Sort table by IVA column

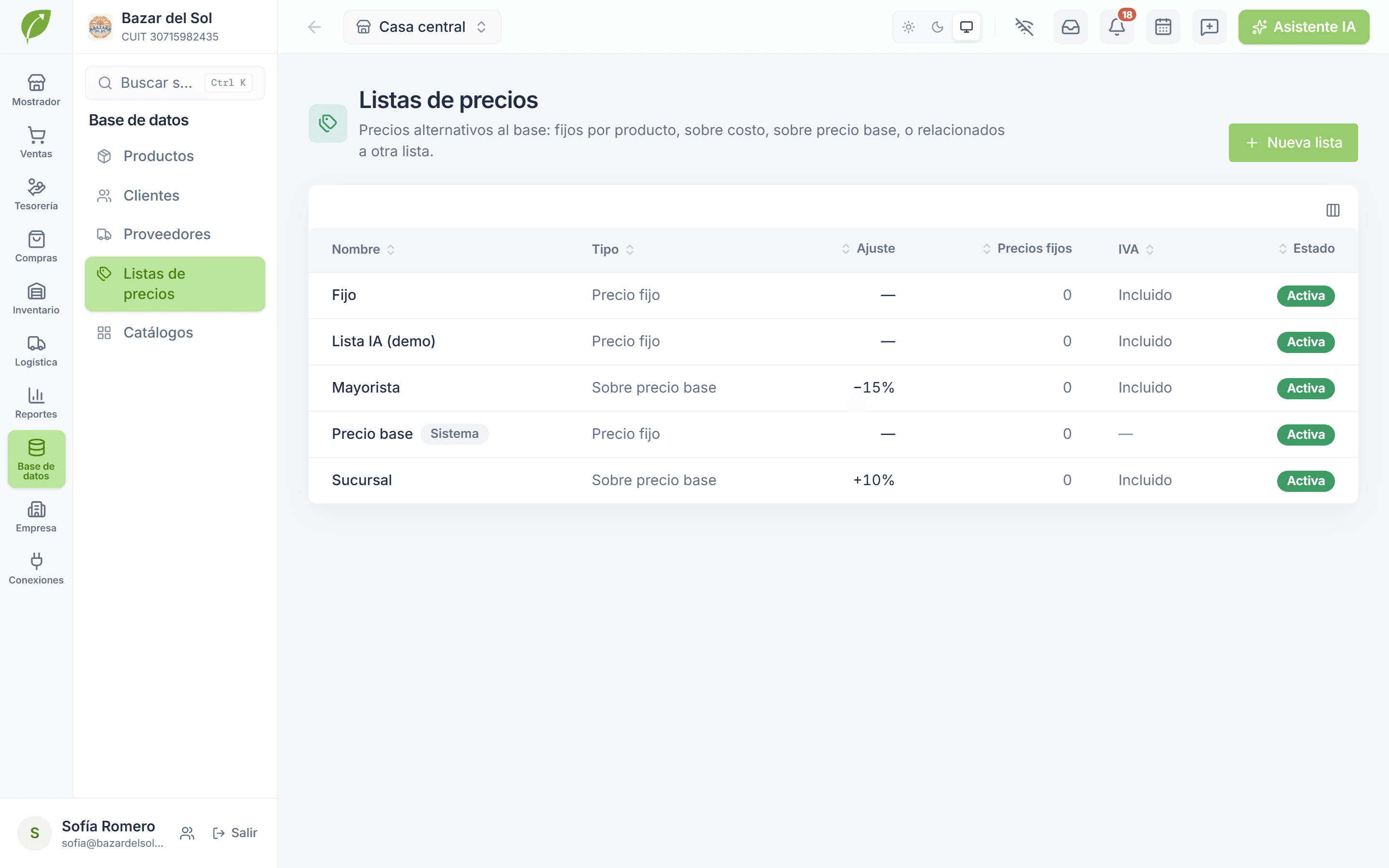click(x=1135, y=249)
